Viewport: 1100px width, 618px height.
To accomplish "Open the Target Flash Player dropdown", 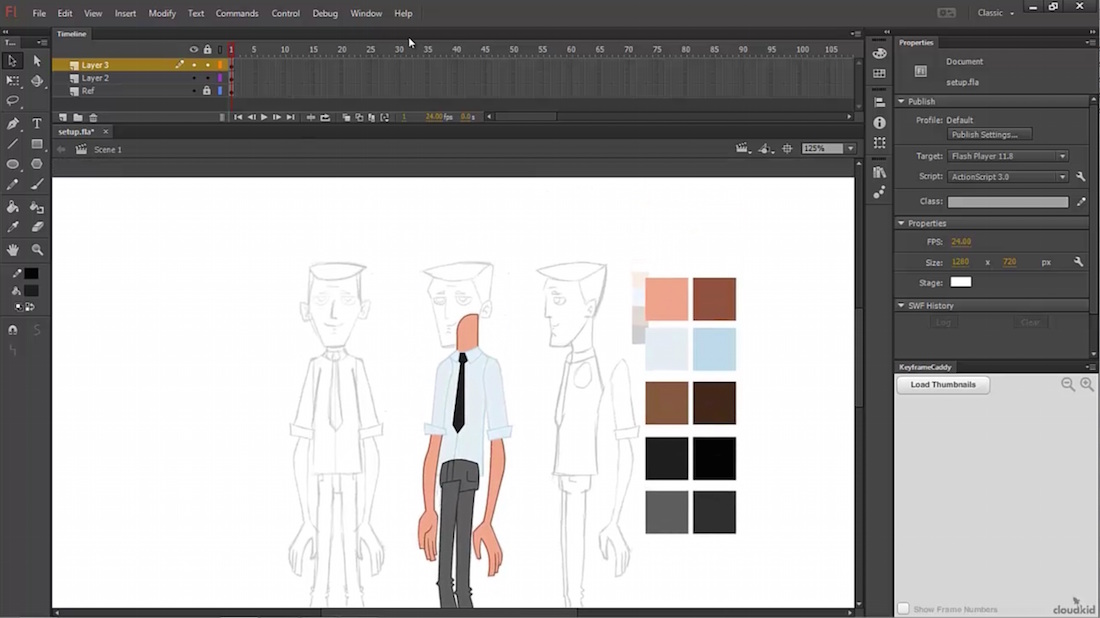I will 1008,156.
